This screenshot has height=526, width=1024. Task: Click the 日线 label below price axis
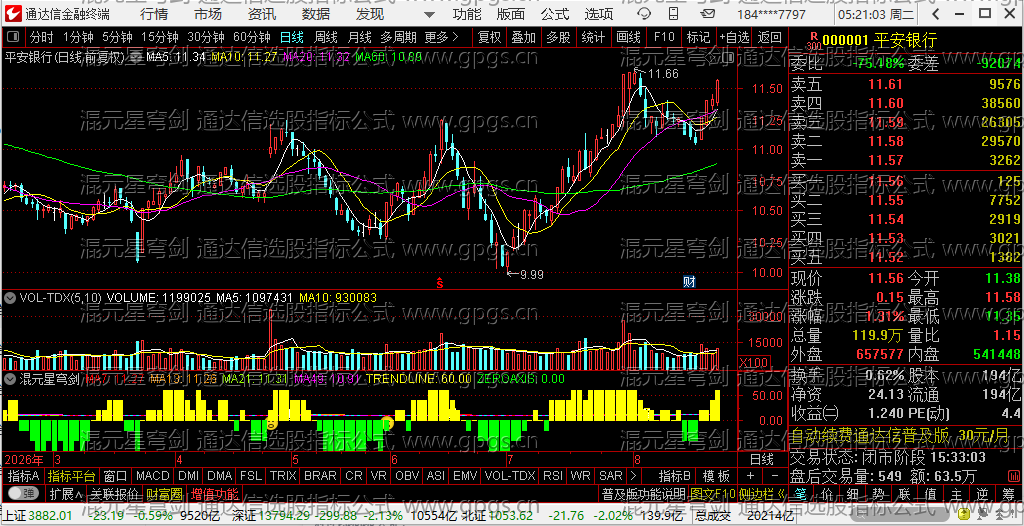click(761, 459)
